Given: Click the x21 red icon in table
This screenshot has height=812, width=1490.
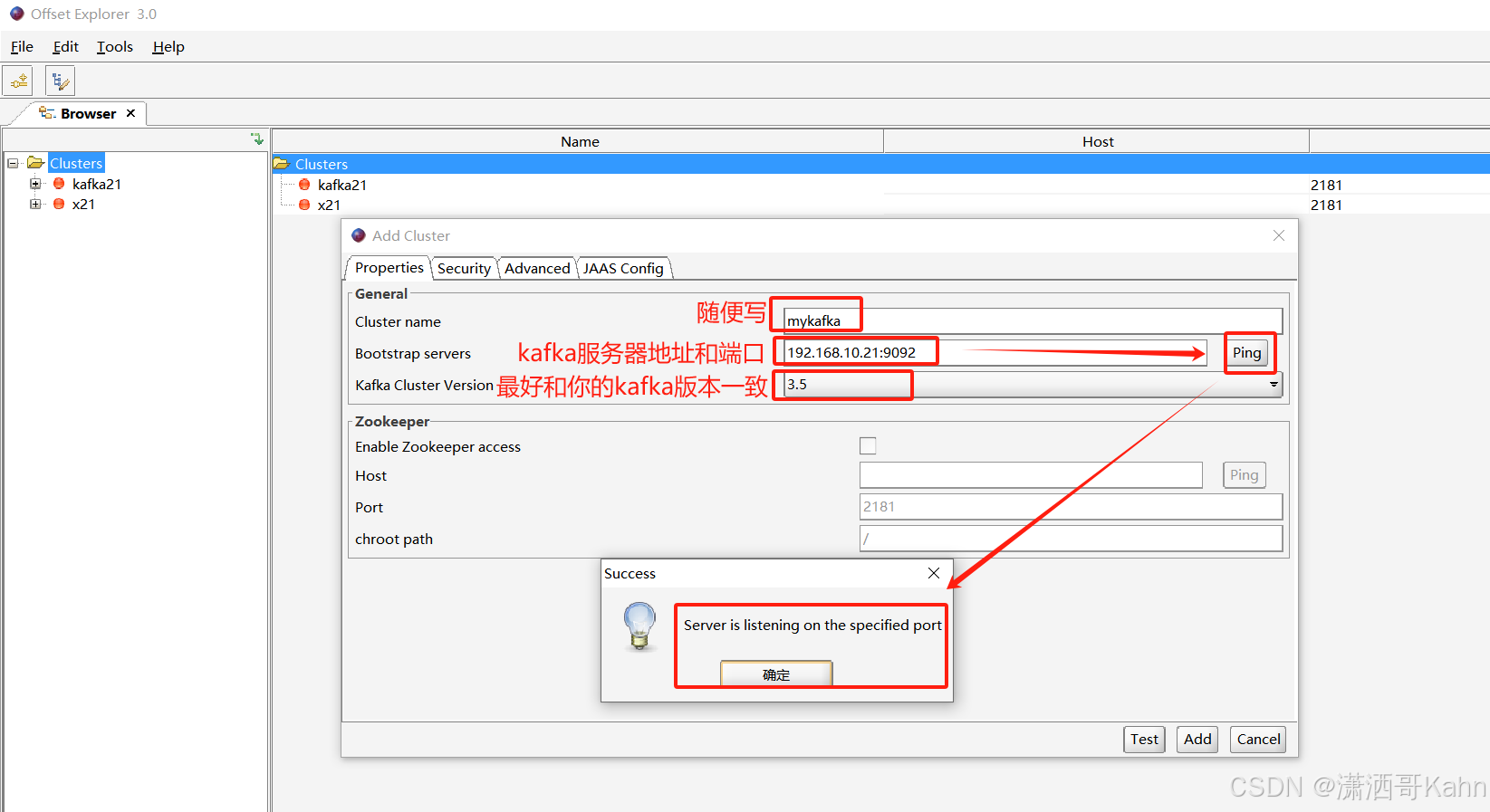Looking at the screenshot, I should (304, 205).
